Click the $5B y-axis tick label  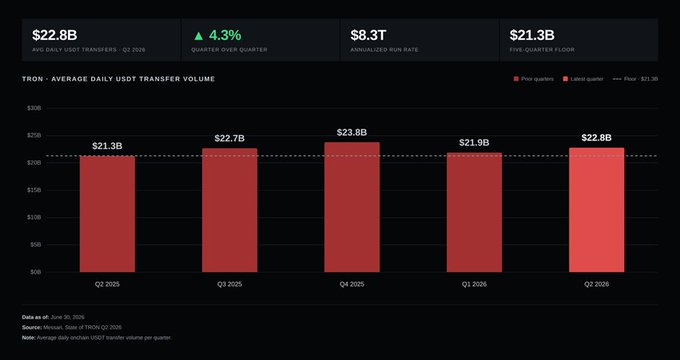35,245
